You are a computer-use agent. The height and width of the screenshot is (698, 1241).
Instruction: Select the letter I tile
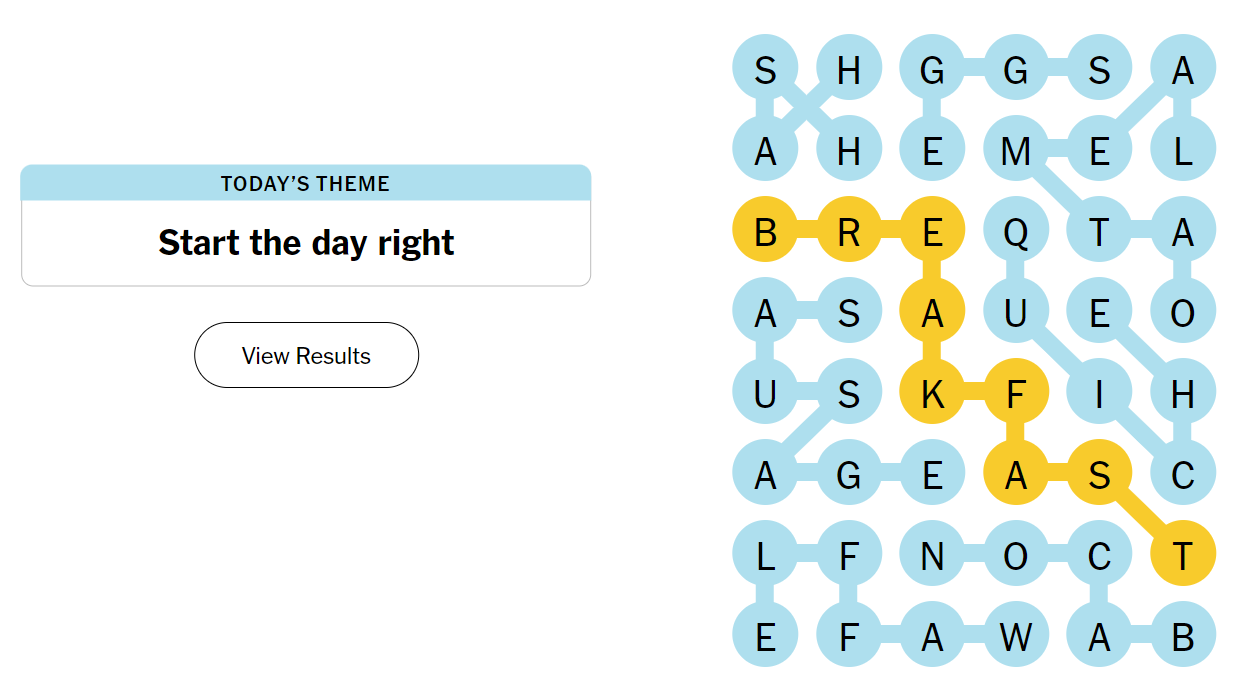tap(1099, 393)
